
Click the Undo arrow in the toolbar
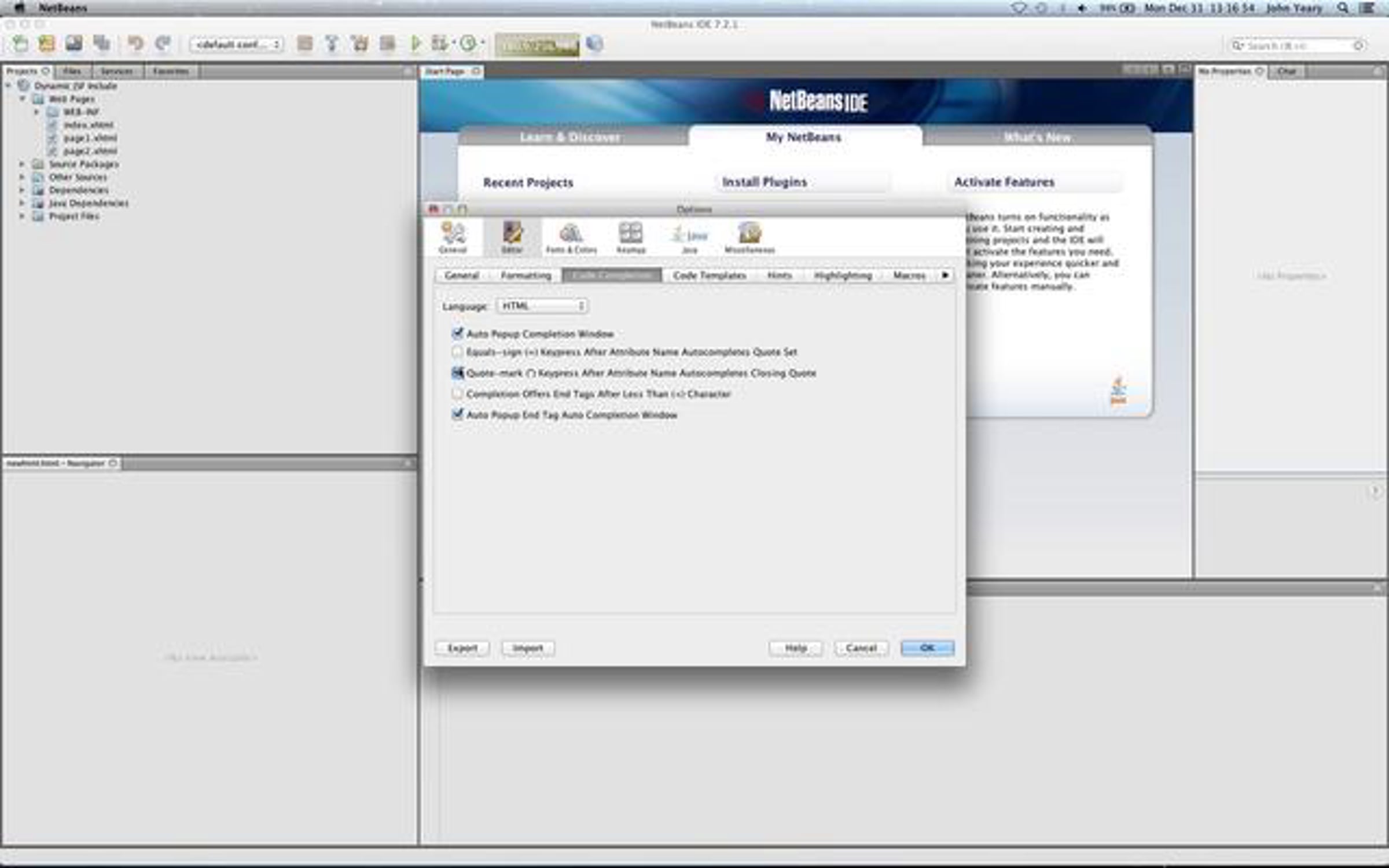[x=135, y=43]
